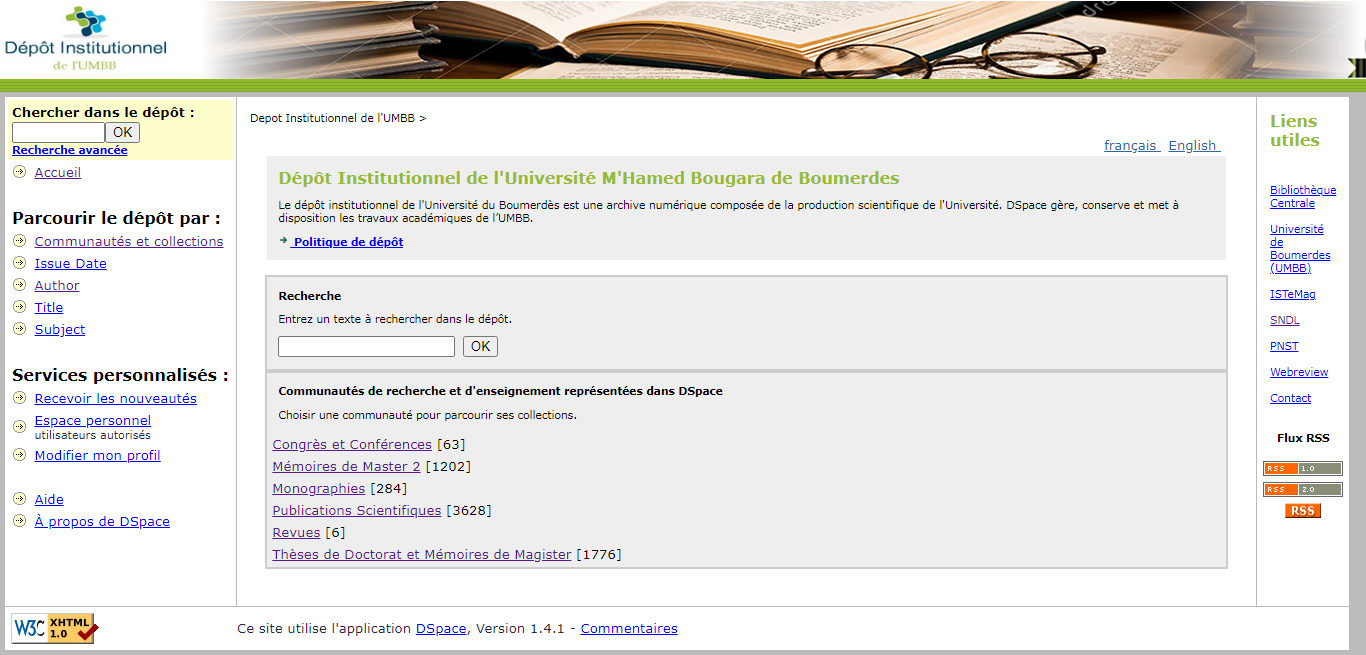This screenshot has height=655, width=1366.
Task: Open the Recherche avancée link
Action: 70,150
